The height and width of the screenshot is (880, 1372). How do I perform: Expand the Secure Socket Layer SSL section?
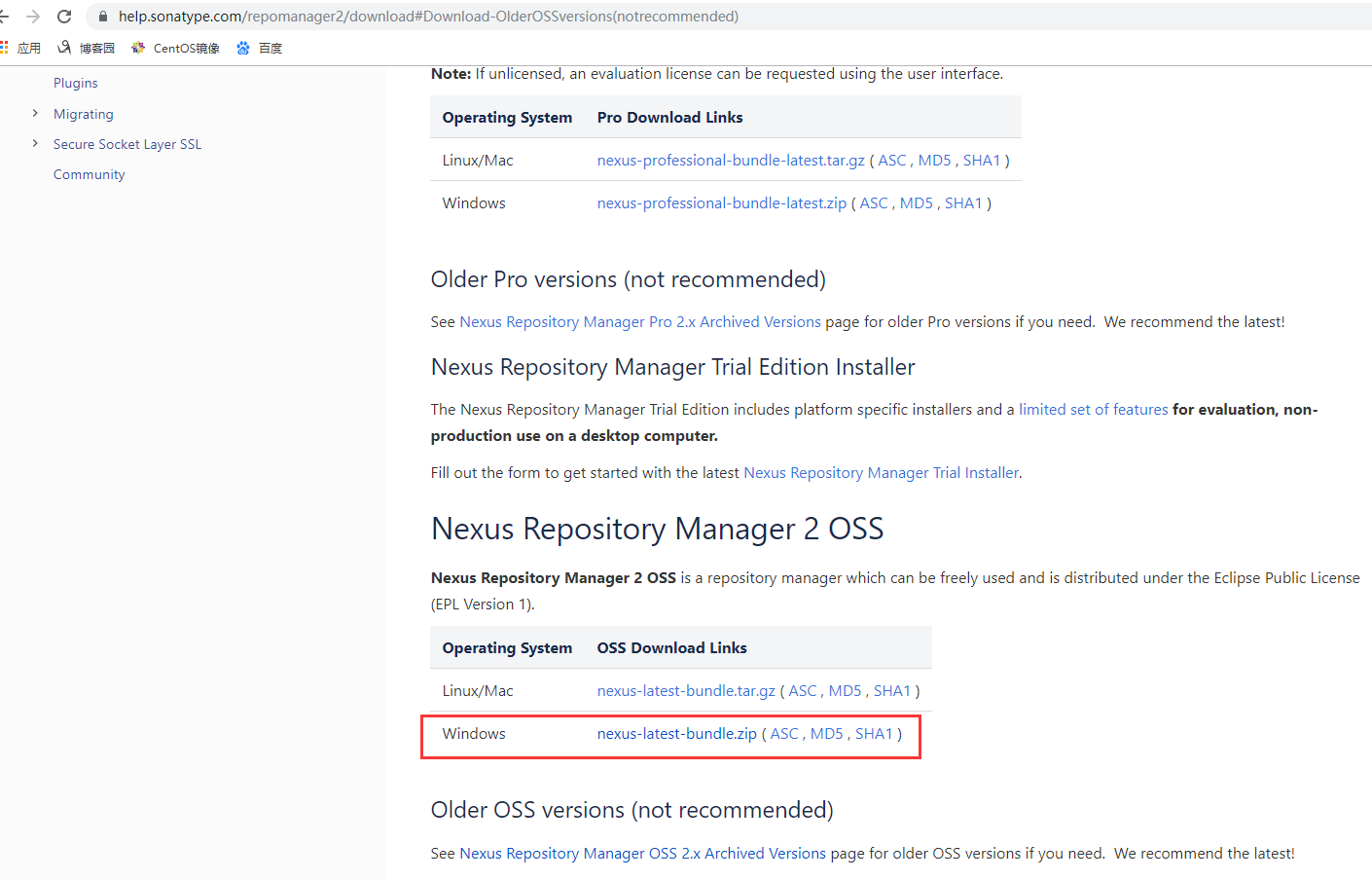click(35, 144)
